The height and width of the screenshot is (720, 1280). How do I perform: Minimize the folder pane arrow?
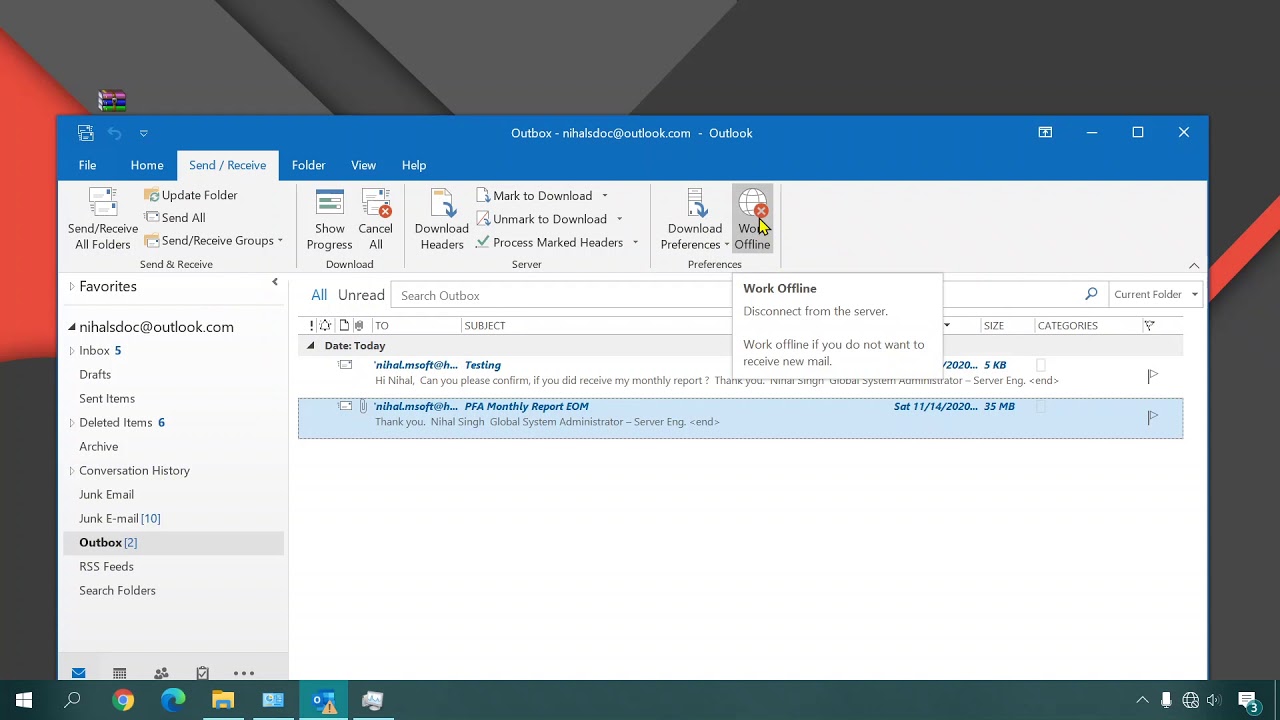pyautogui.click(x=275, y=282)
